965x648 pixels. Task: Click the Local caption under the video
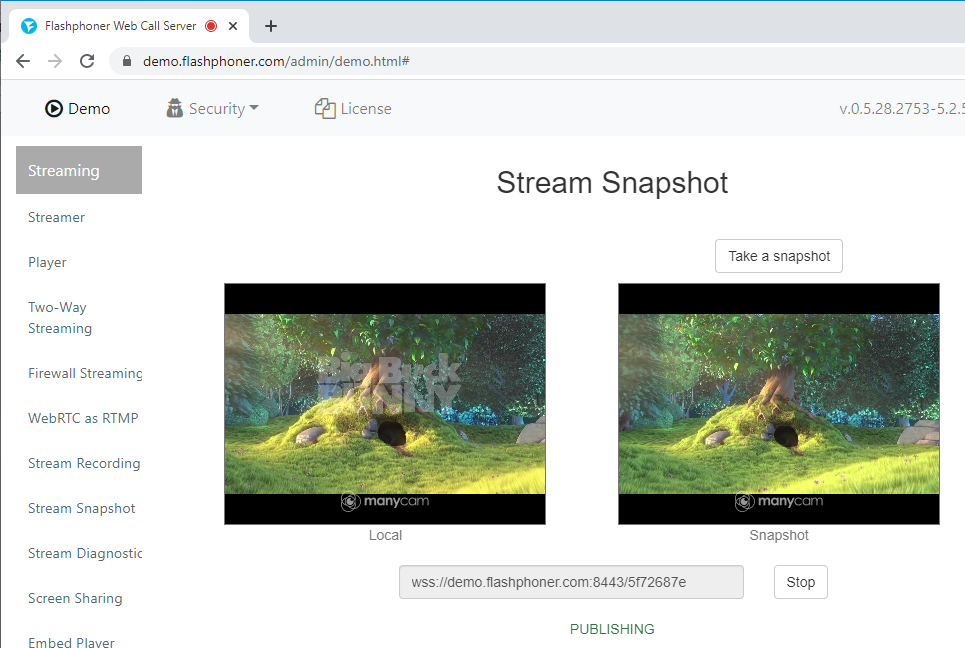[385, 535]
